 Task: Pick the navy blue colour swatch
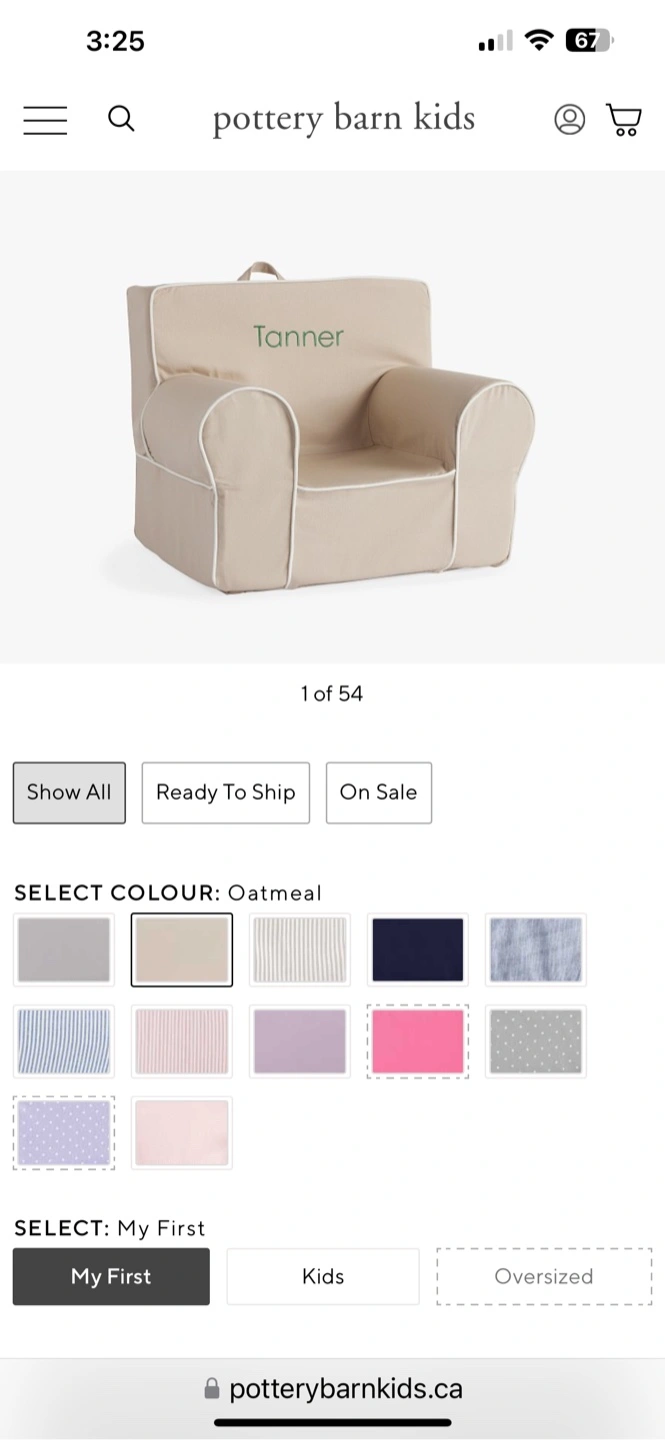point(418,950)
